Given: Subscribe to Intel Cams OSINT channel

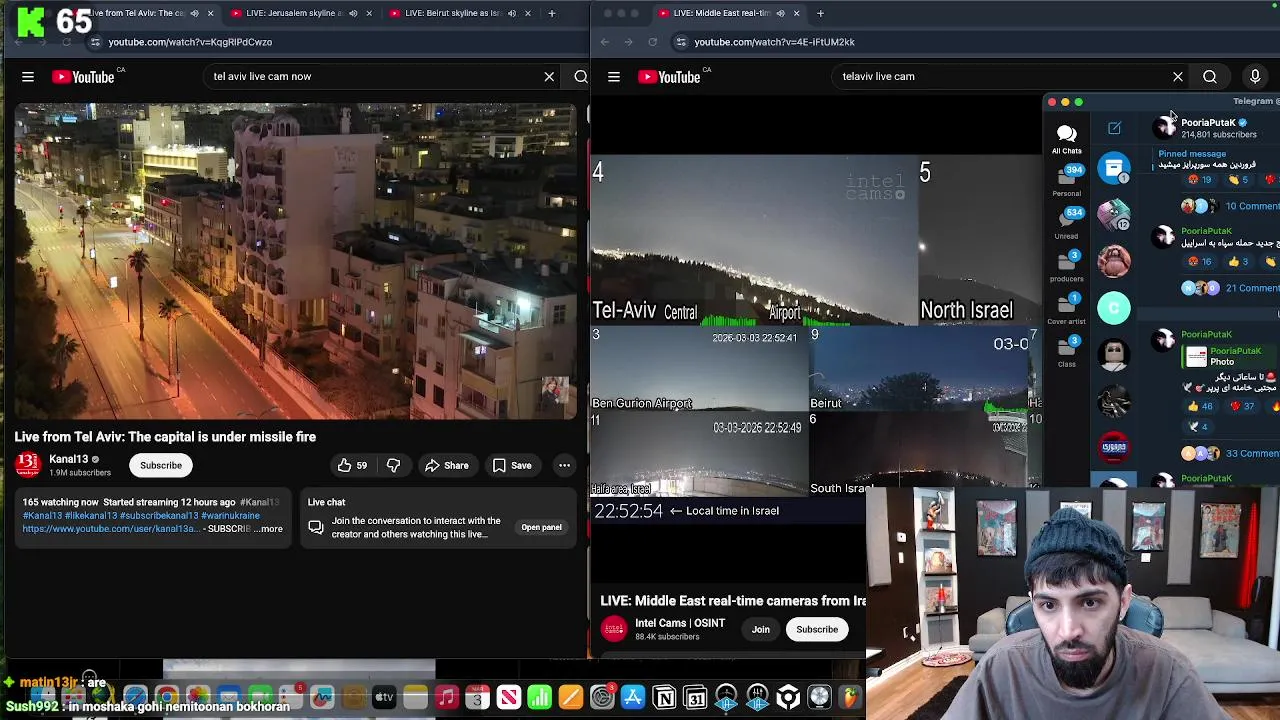Looking at the screenshot, I should point(817,629).
